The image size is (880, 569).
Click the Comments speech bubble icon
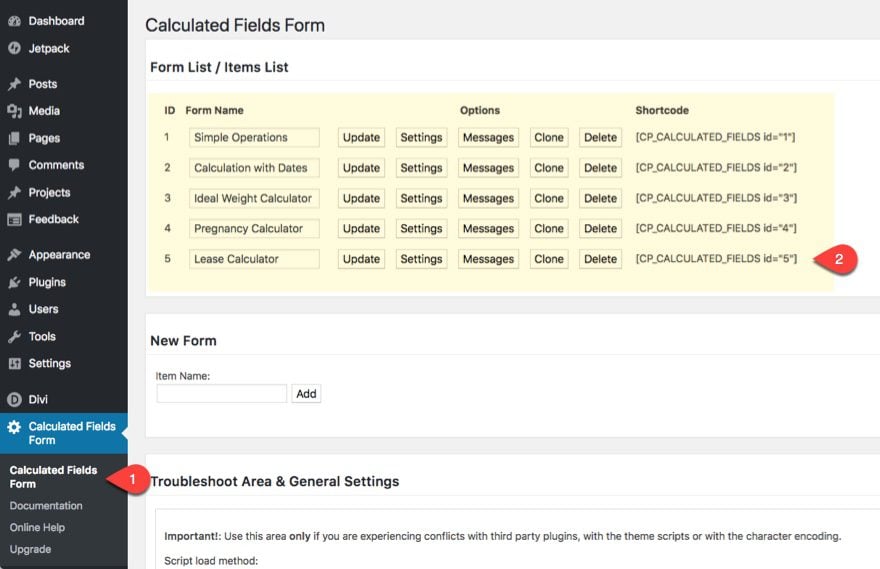(14, 165)
